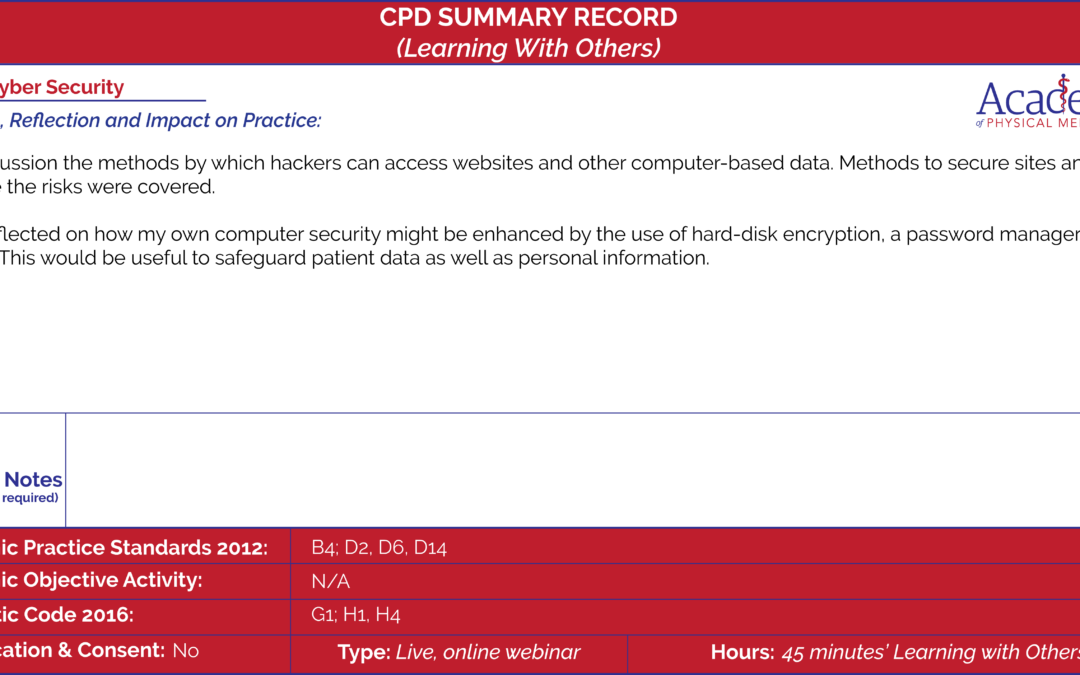Click the Academy of Physical Medicine logo
Image resolution: width=1080 pixels, height=675 pixels.
(x=1028, y=101)
